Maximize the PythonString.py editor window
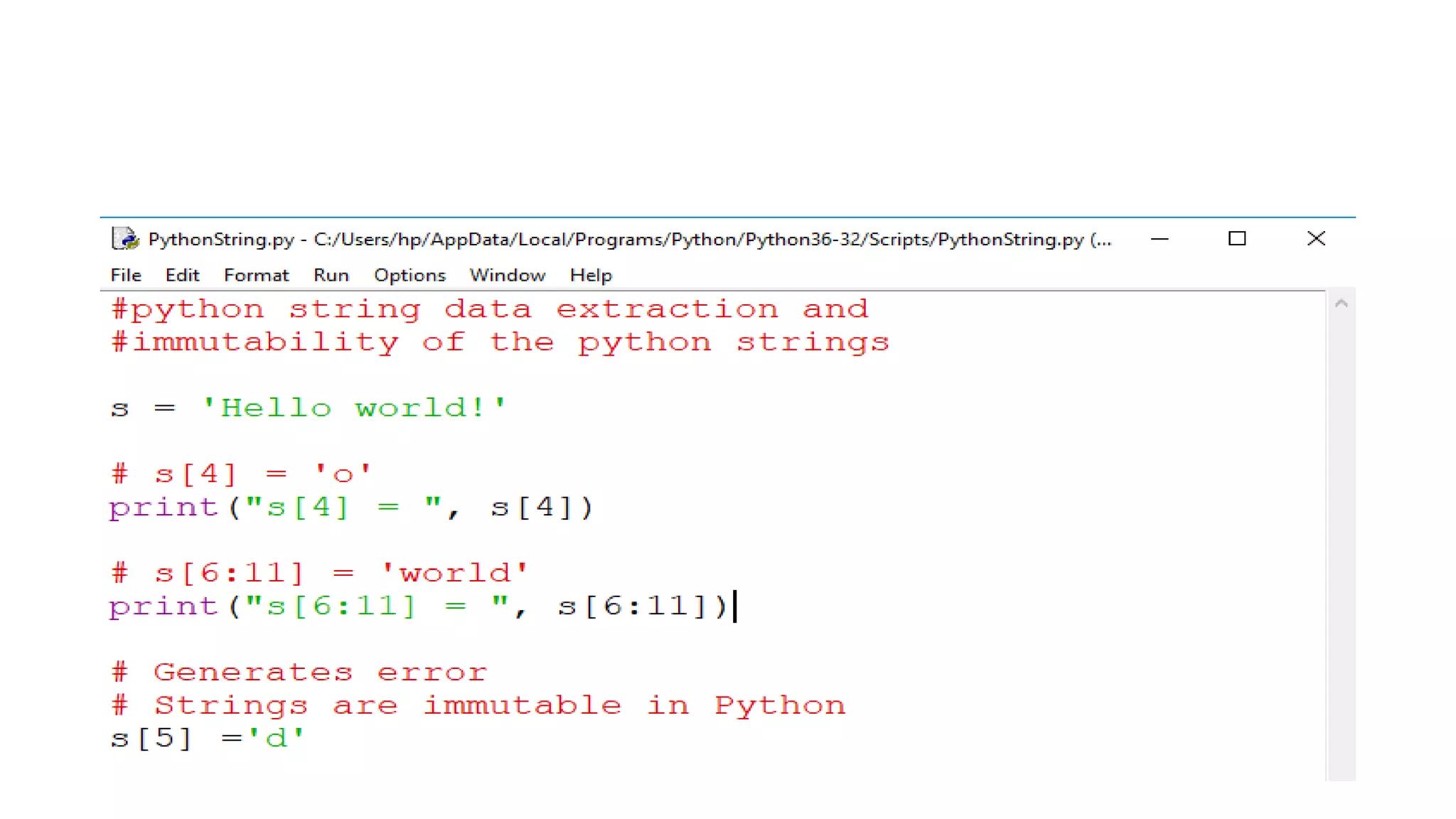Screen dimensions: 1456x819 (1237, 239)
